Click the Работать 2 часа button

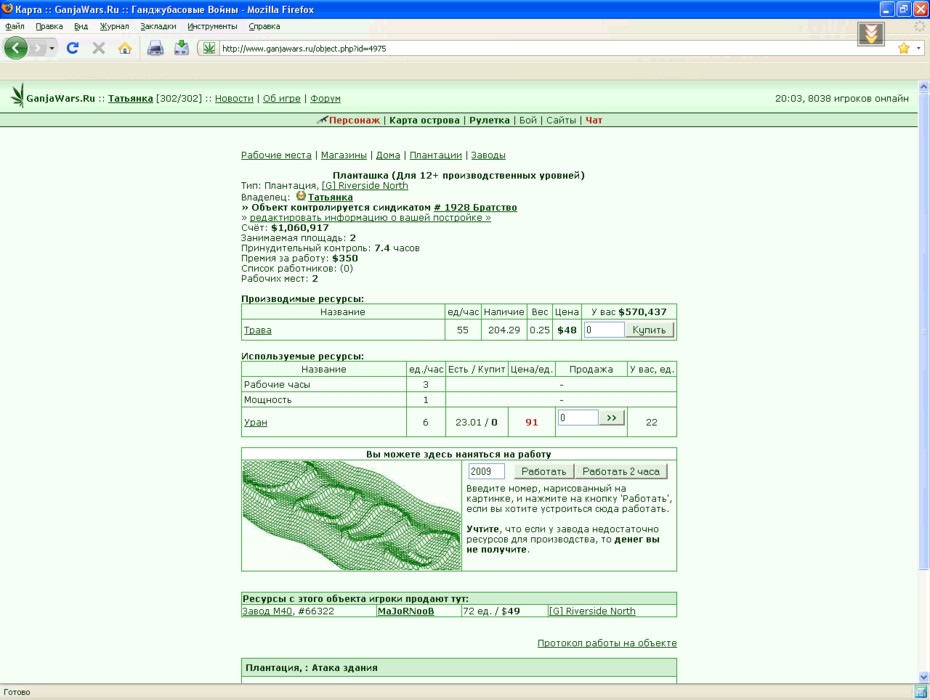[x=620, y=472]
